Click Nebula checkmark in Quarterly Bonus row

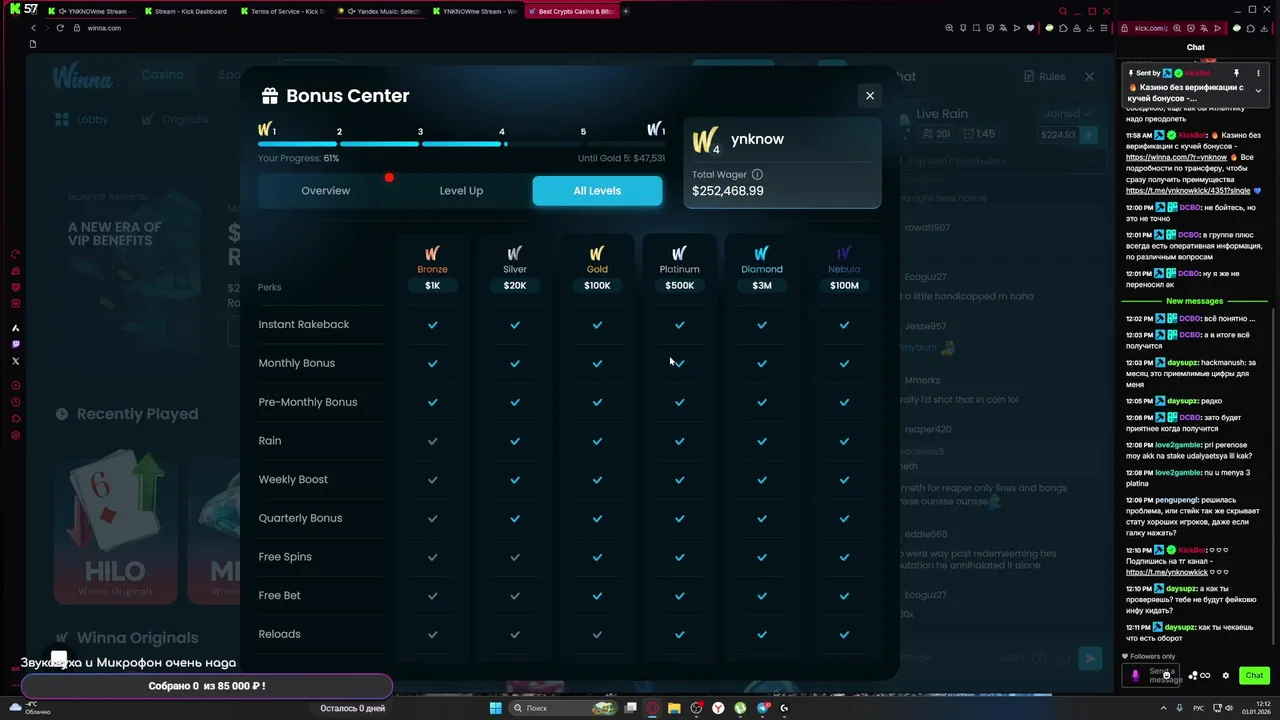tap(844, 518)
